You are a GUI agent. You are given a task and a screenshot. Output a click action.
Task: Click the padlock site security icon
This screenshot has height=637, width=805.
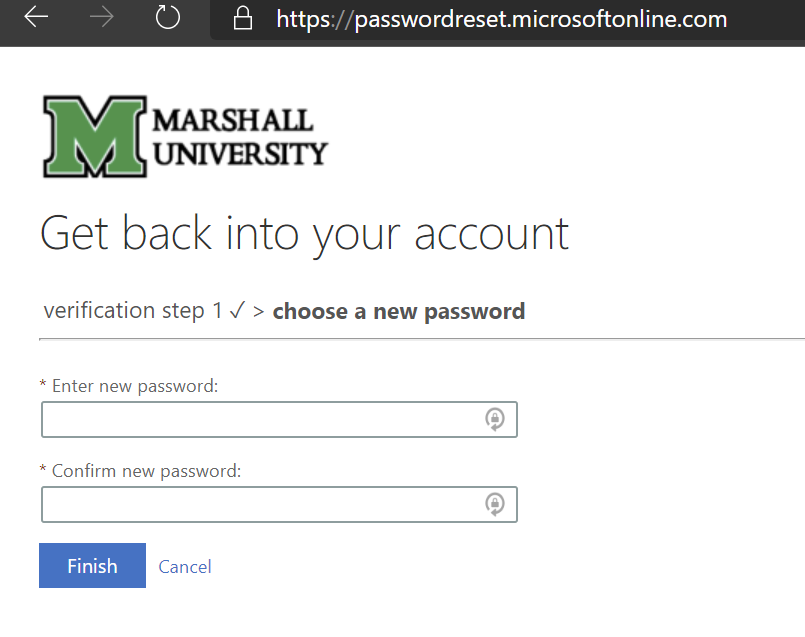pyautogui.click(x=243, y=18)
